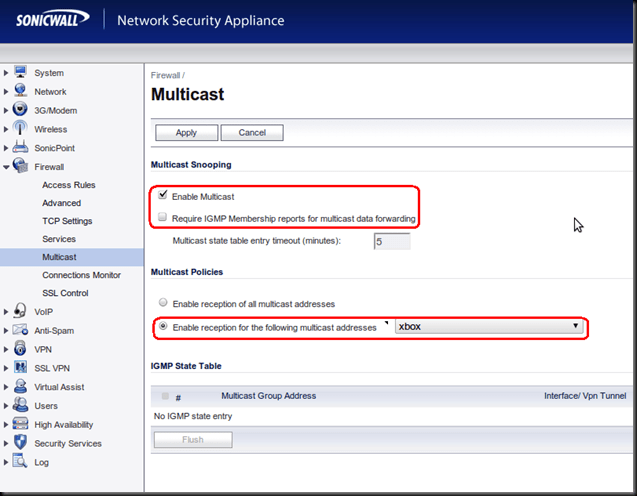Click 'No IGMP state entry' text
This screenshot has width=637, height=496.
point(193,416)
